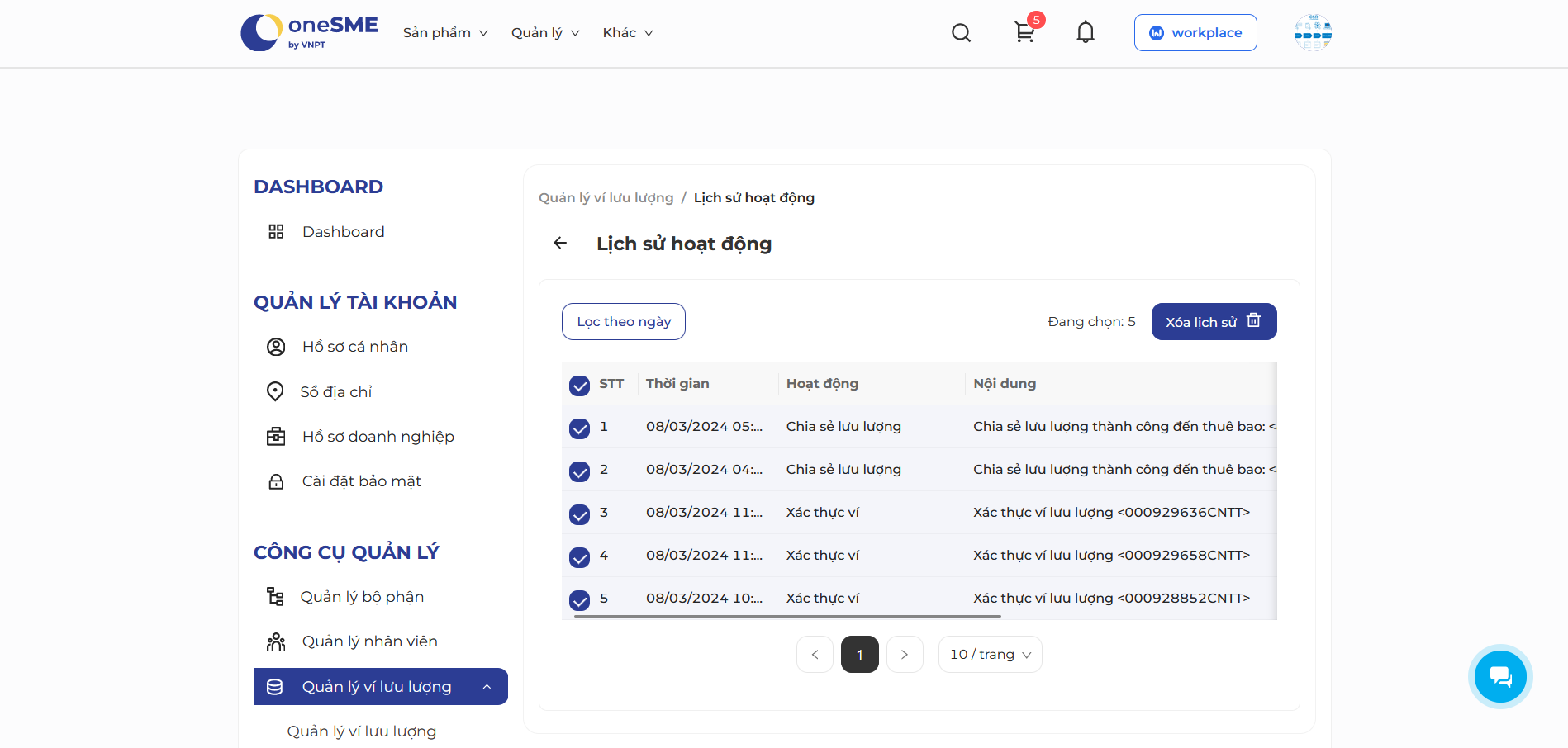Click the Hồ sơ cá nhân person icon

click(x=276, y=347)
